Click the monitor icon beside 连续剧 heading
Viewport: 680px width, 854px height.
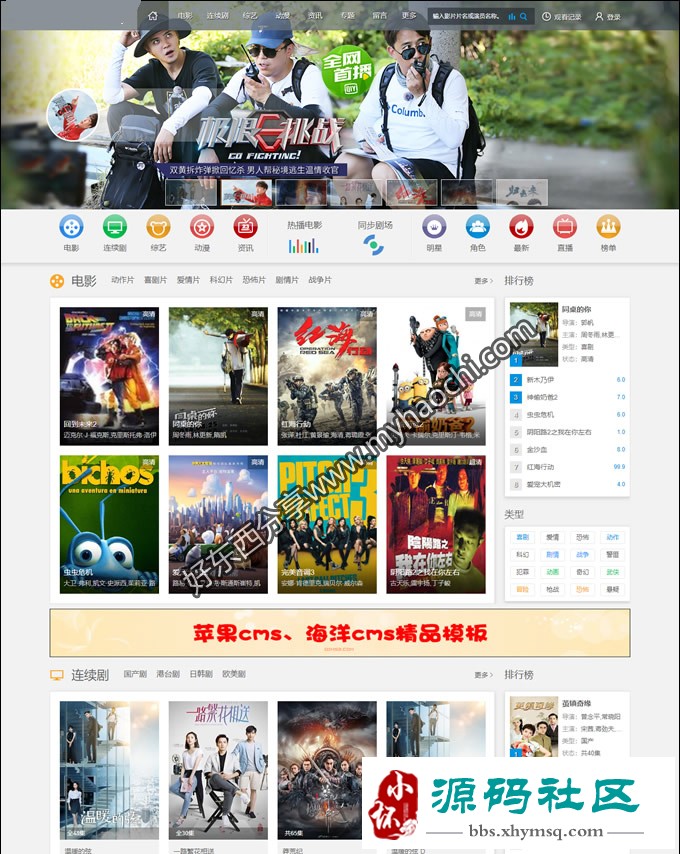[x=57, y=675]
